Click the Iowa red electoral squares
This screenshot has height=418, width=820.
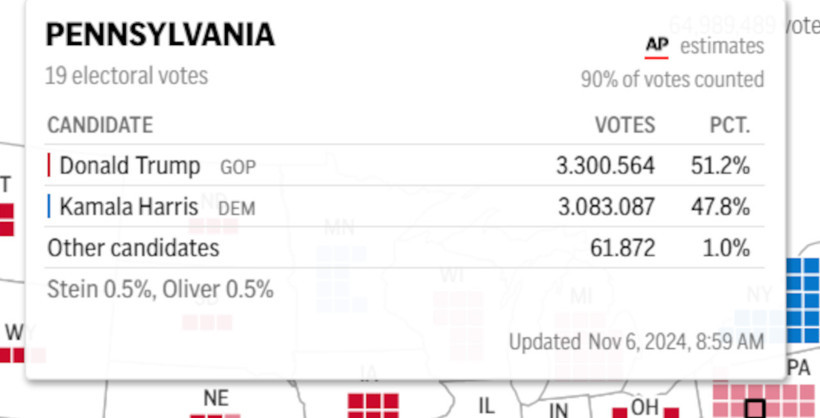[x=373, y=406]
